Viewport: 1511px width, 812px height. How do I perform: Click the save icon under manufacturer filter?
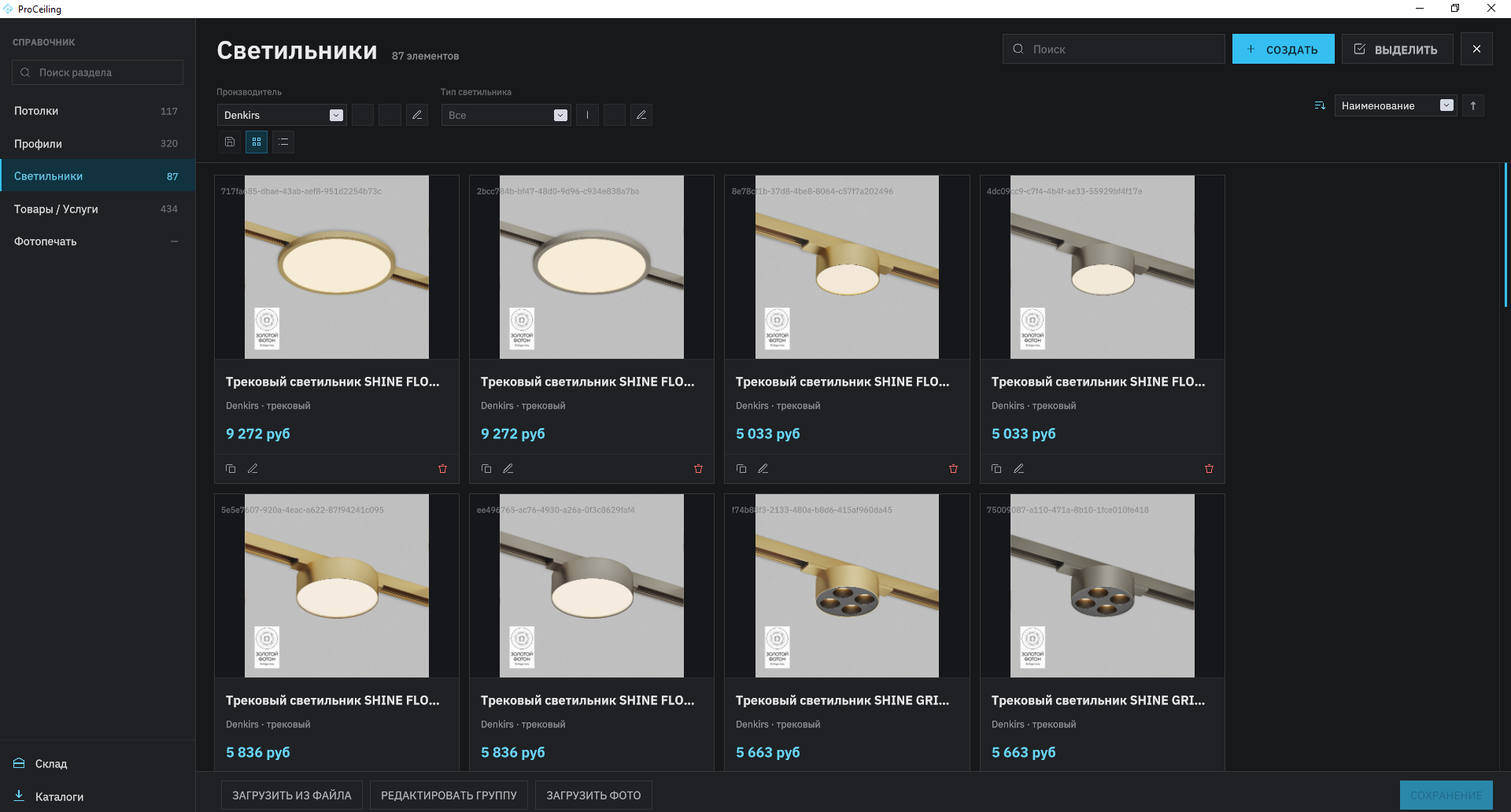pyautogui.click(x=230, y=142)
